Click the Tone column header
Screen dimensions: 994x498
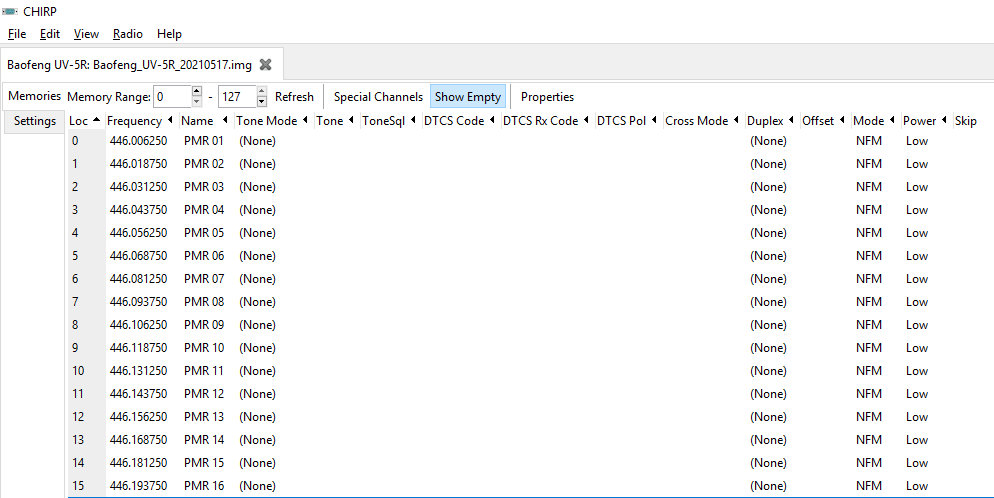coord(335,120)
